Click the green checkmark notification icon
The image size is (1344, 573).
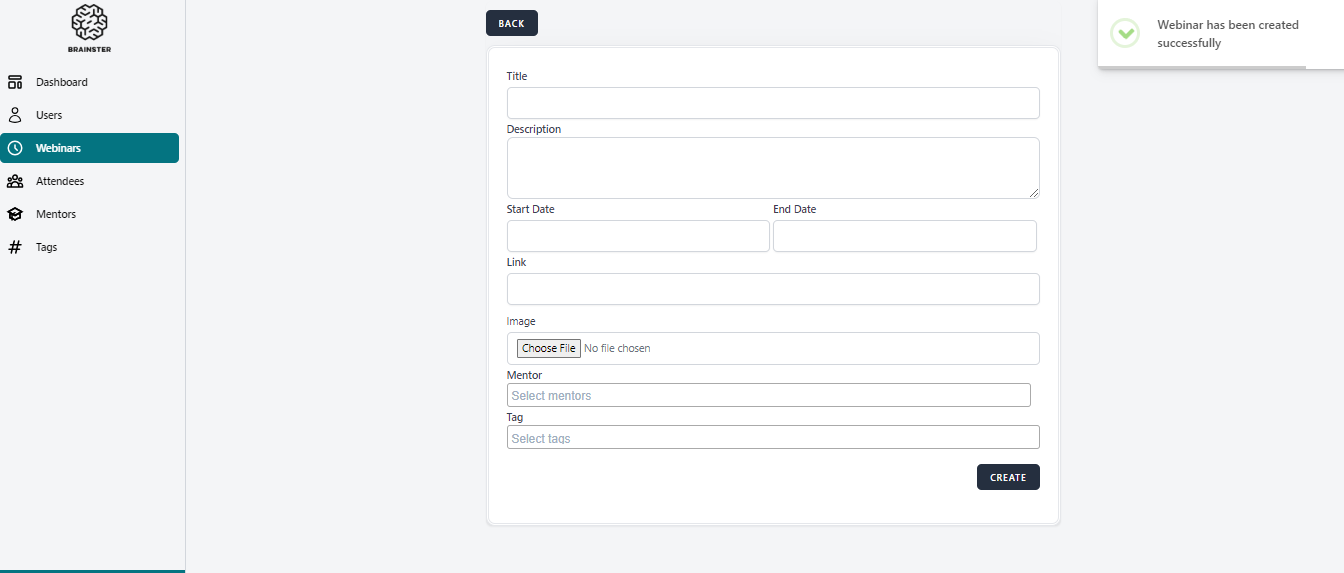click(x=1126, y=33)
